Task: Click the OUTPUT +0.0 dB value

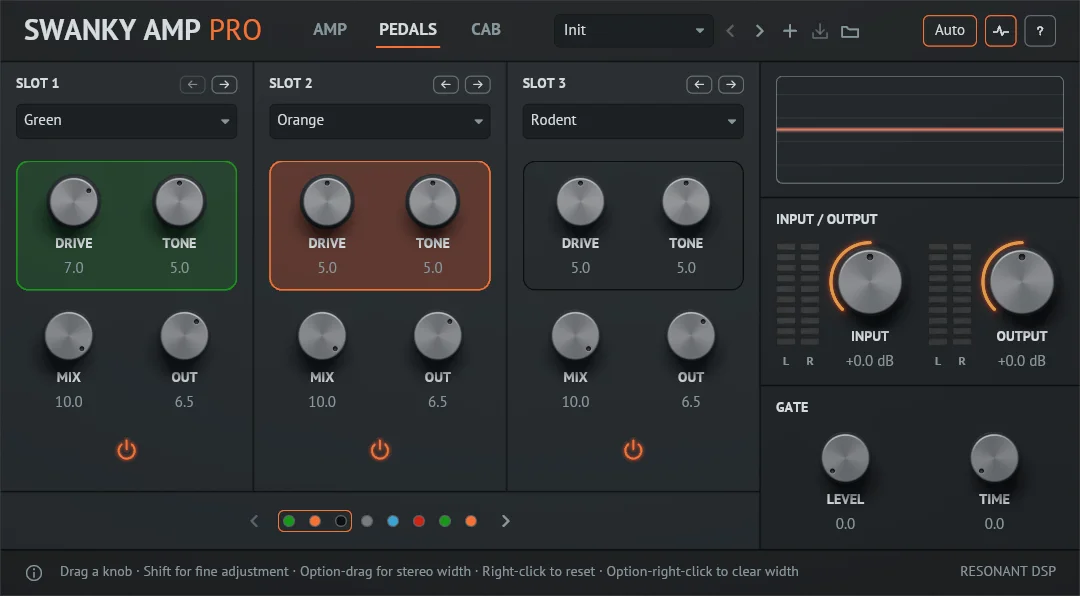Action: (x=1021, y=361)
